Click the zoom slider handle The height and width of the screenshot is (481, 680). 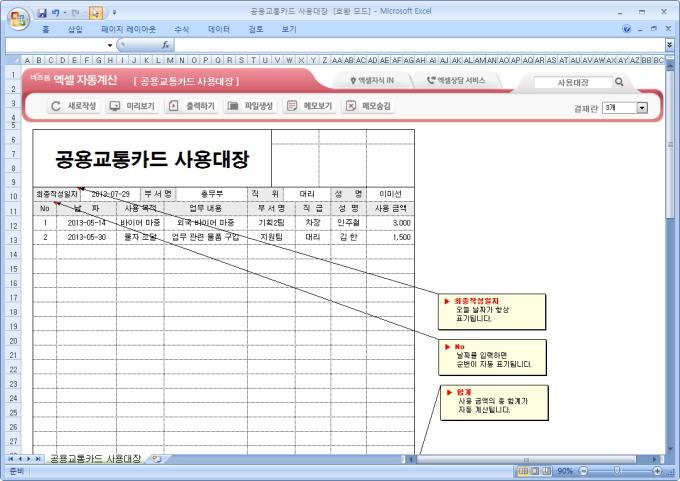tap(617, 471)
